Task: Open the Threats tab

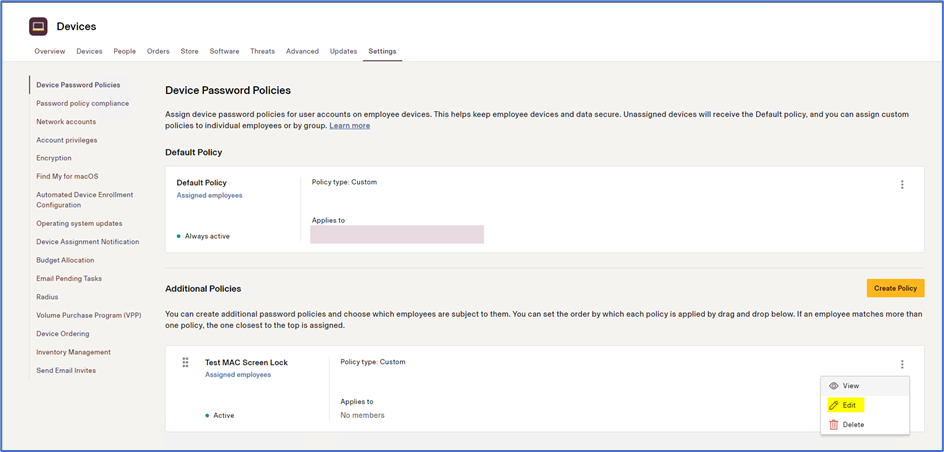Action: tap(262, 51)
